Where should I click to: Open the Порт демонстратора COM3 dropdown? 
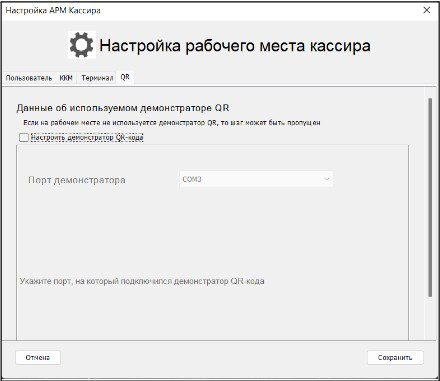pos(256,179)
